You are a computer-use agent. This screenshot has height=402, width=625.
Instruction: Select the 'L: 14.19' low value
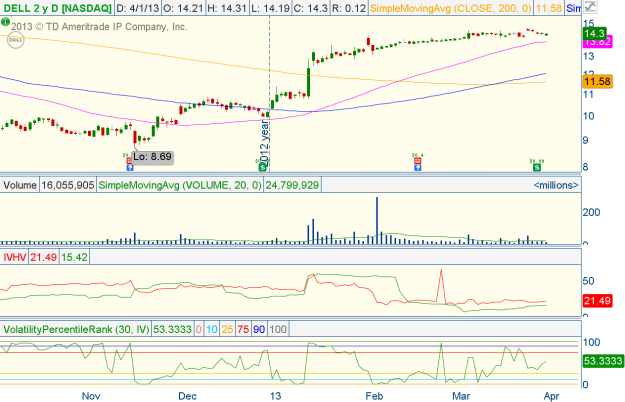click(270, 8)
